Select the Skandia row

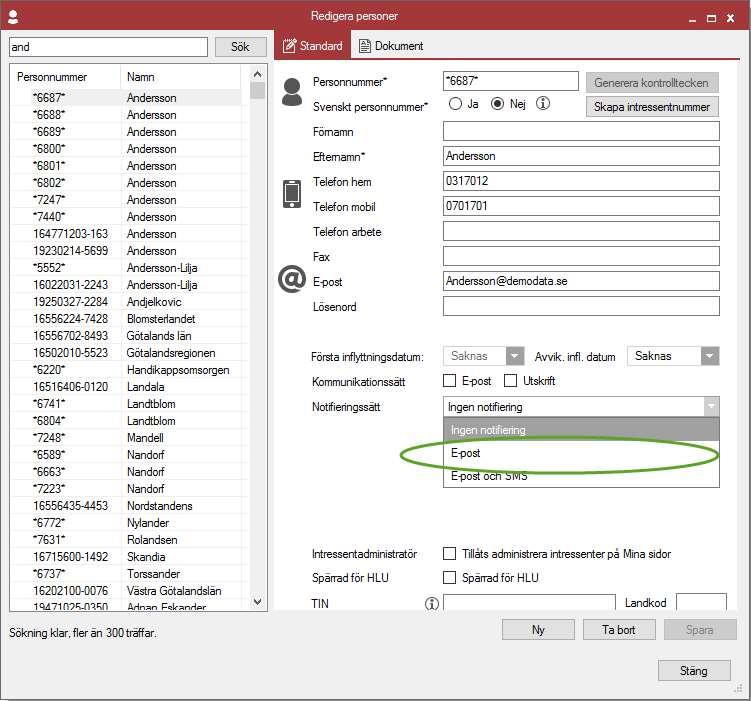126,557
